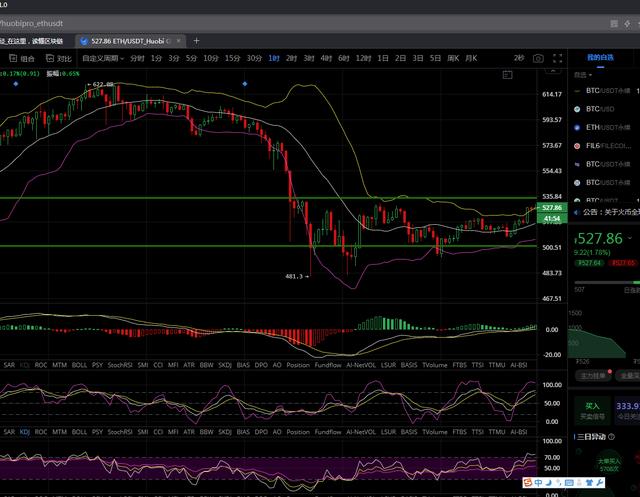Open the 组合 combination chart icon
The height and width of the screenshot is (497, 640).
click(13, 58)
